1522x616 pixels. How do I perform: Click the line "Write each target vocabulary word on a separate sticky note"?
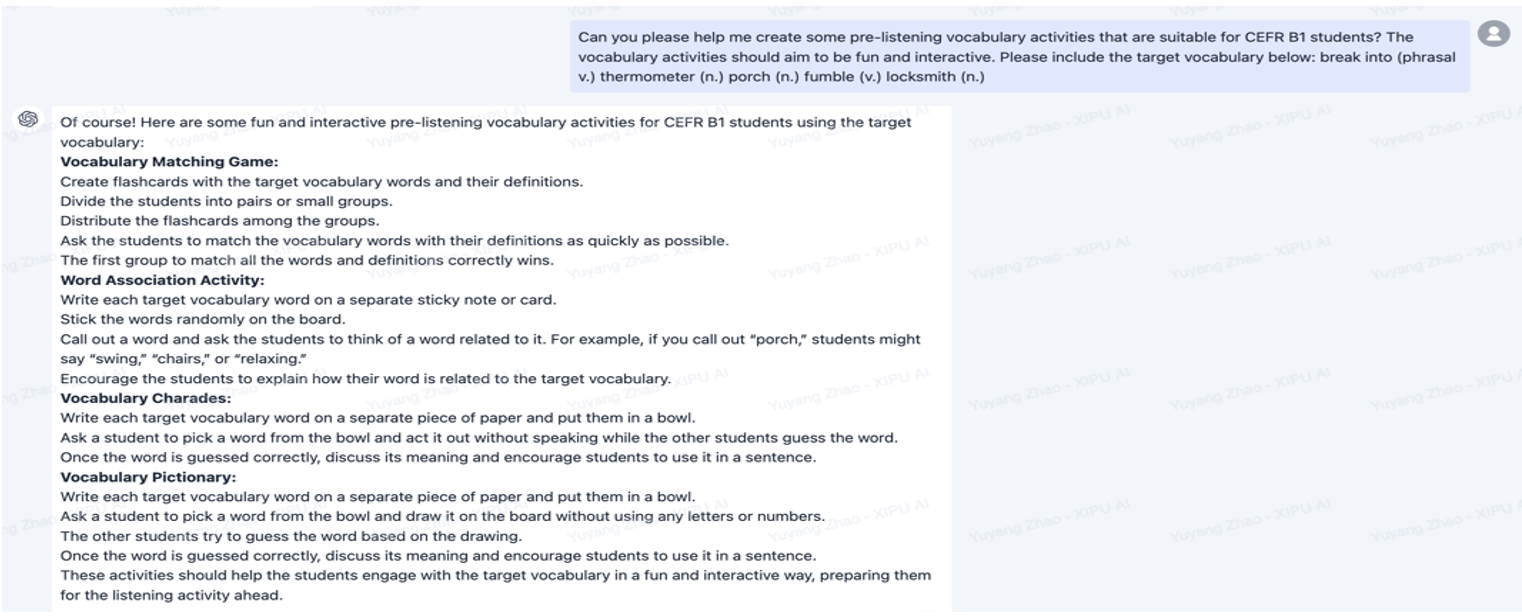tap(308, 300)
